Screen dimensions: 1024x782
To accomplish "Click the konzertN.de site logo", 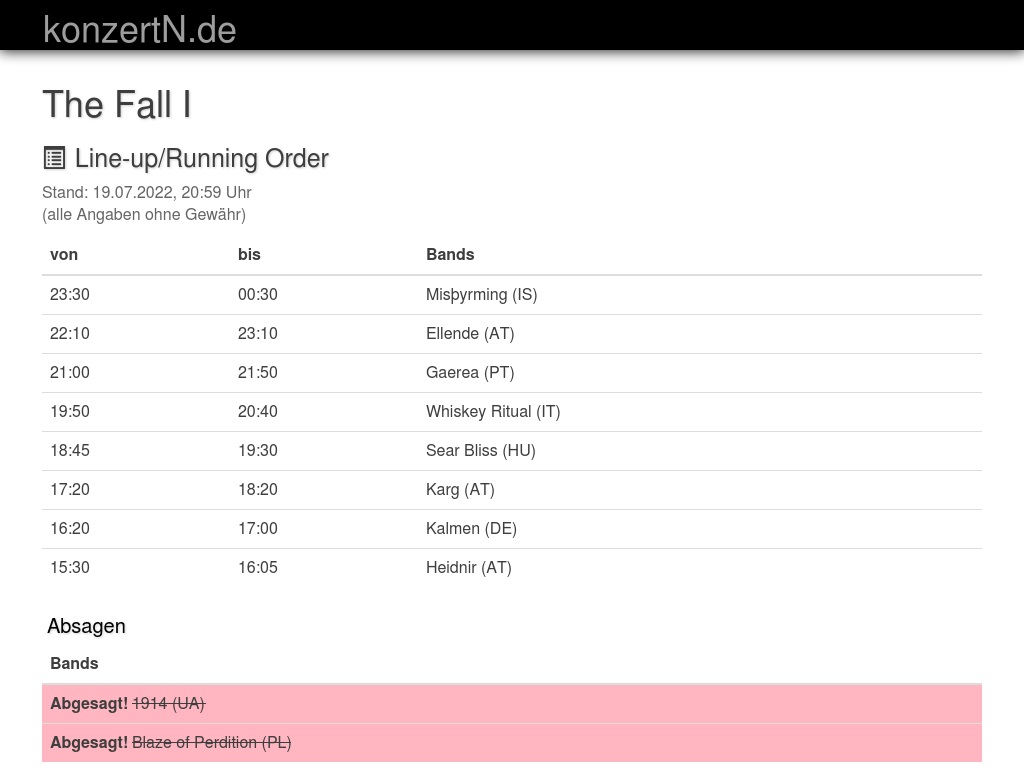I will click(139, 29).
